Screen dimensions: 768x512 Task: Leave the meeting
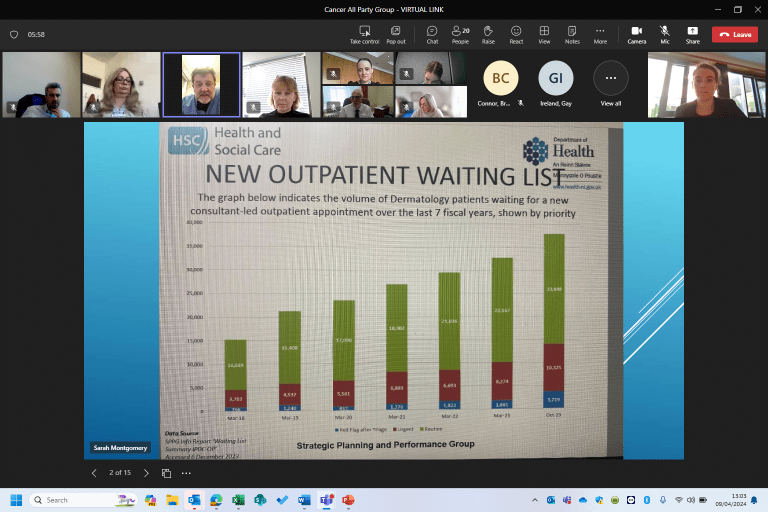735,34
